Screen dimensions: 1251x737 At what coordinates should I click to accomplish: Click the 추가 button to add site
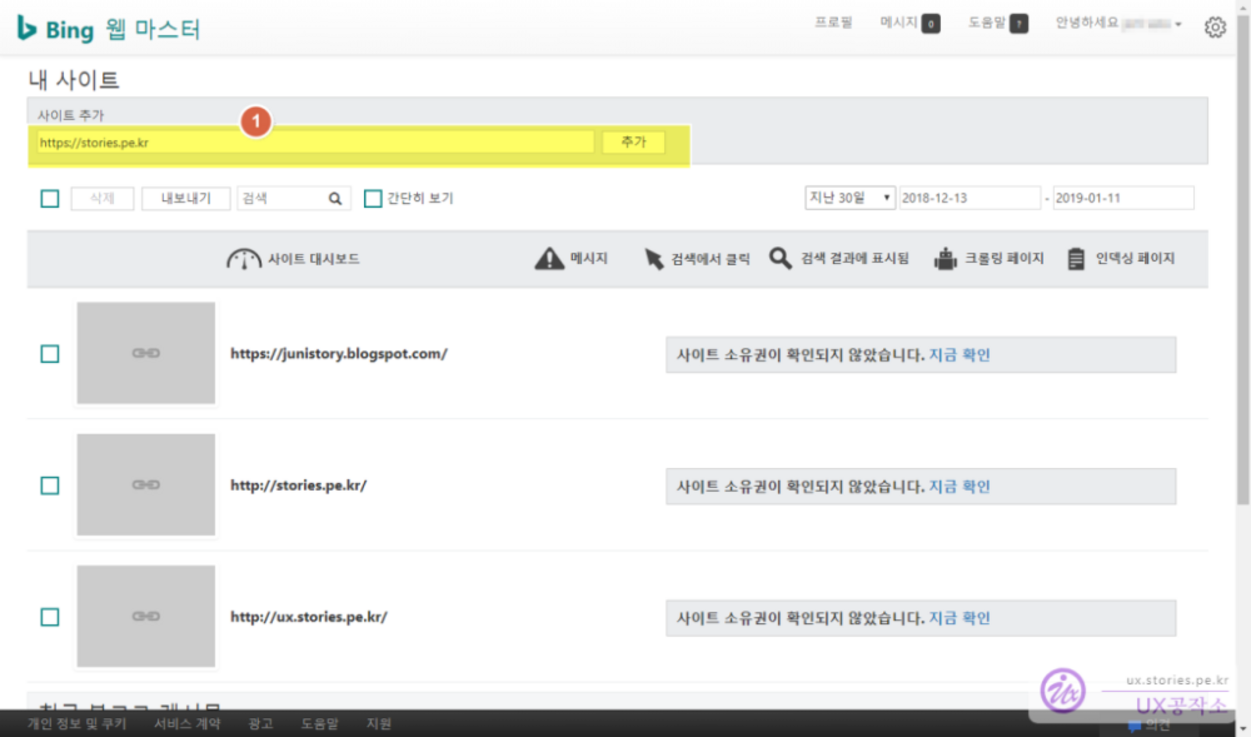[x=633, y=142]
